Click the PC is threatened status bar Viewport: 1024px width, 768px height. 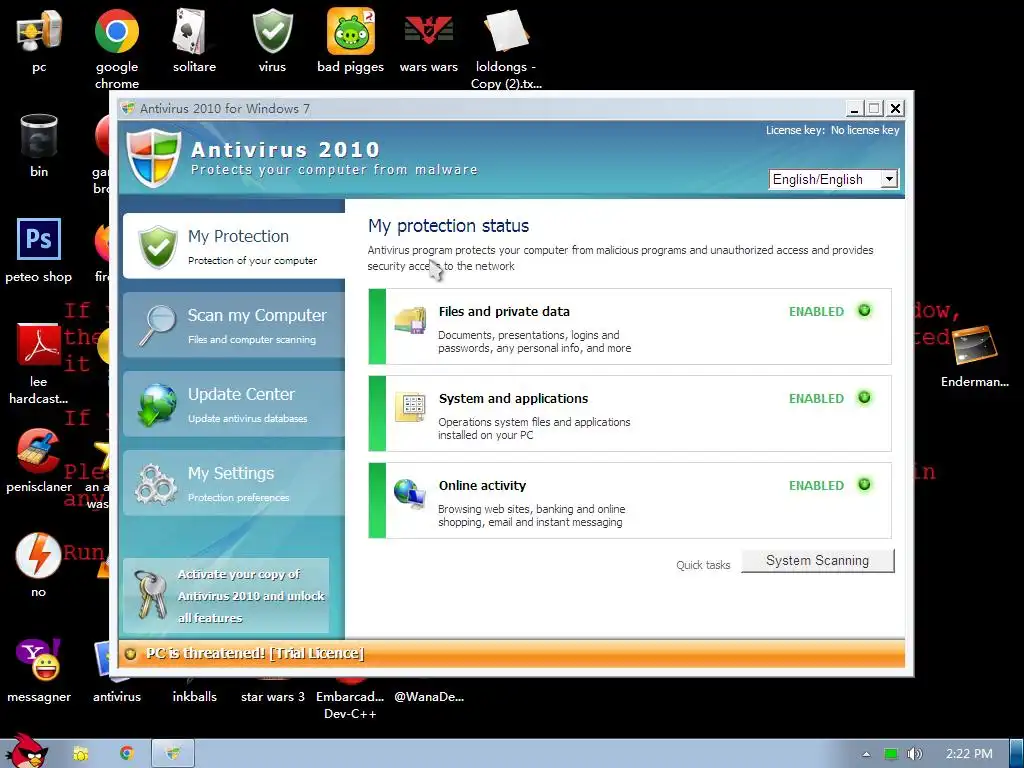(x=512, y=653)
